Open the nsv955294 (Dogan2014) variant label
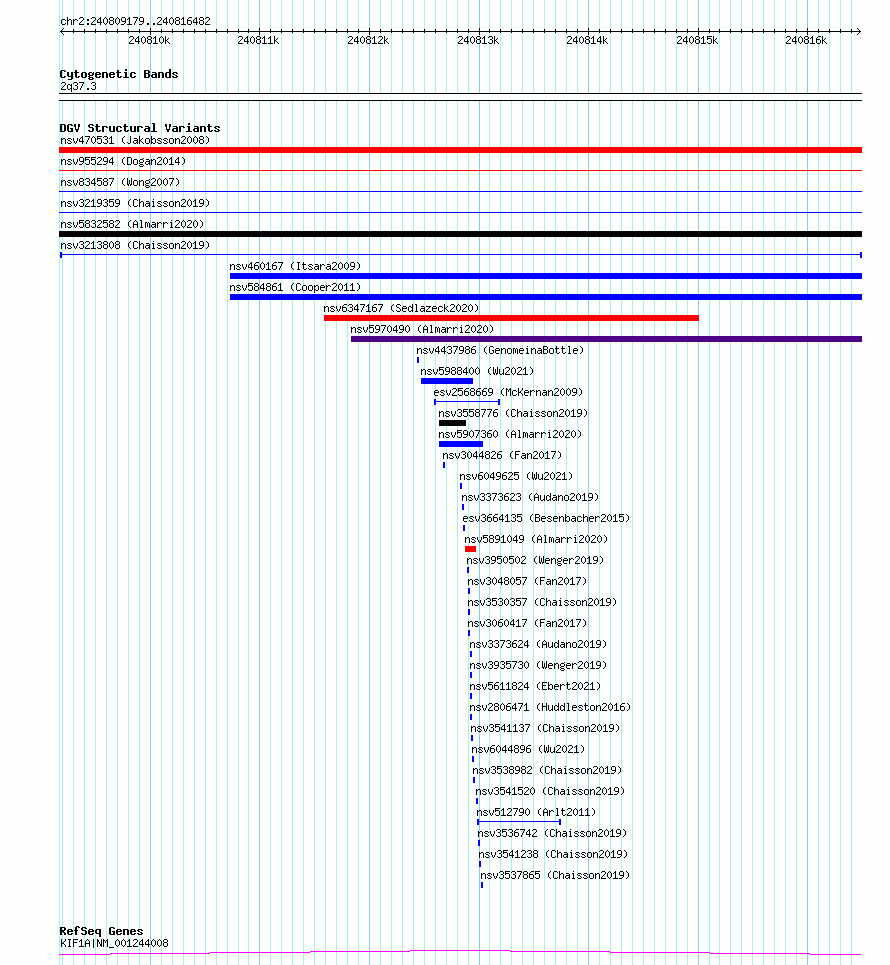 point(123,161)
